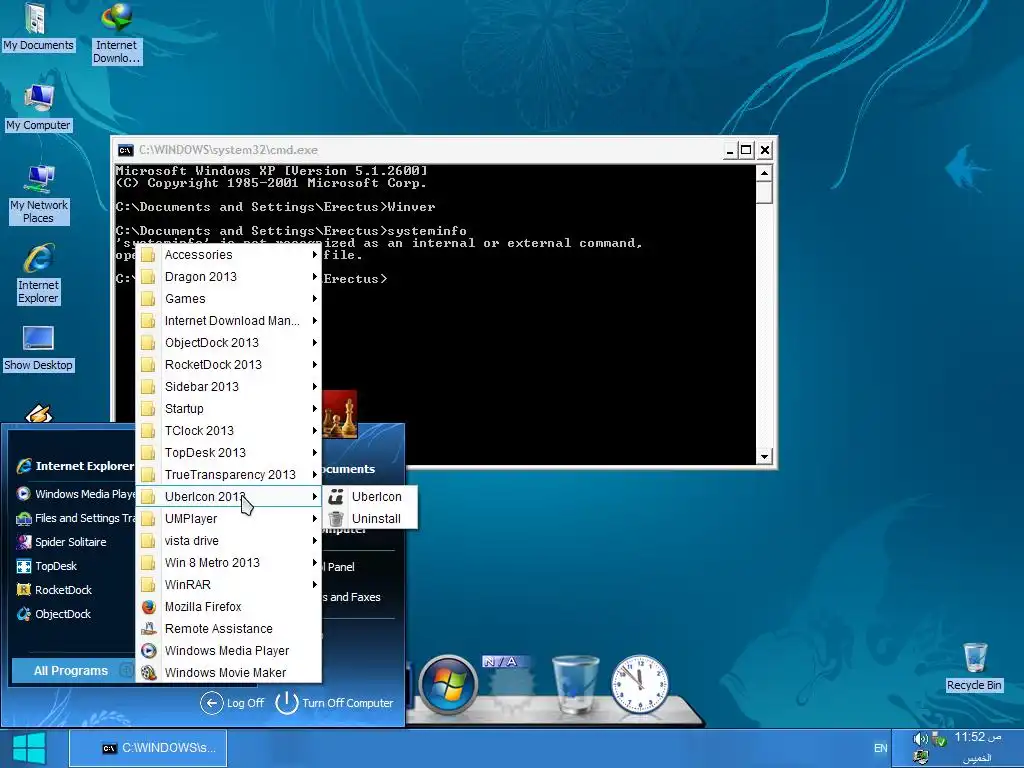Open TopDesk 2013 program folder
This screenshot has height=768, width=1024.
point(229,453)
